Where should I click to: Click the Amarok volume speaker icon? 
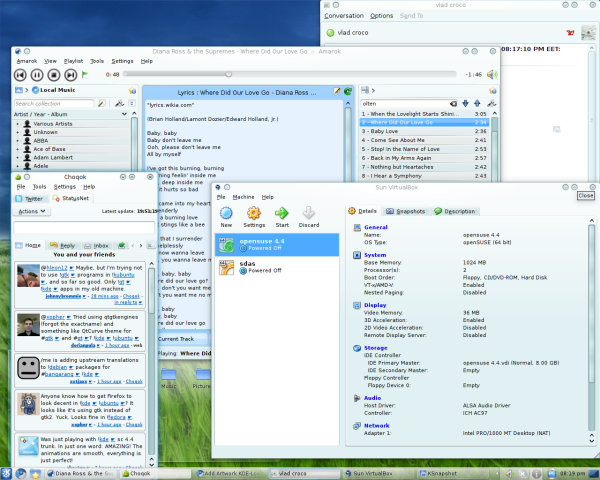tap(492, 75)
